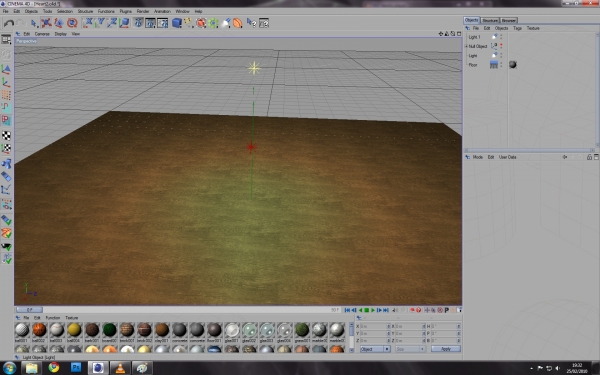The image size is (600, 375).
Task: Add a Bend deformer object
Action: (238, 23)
